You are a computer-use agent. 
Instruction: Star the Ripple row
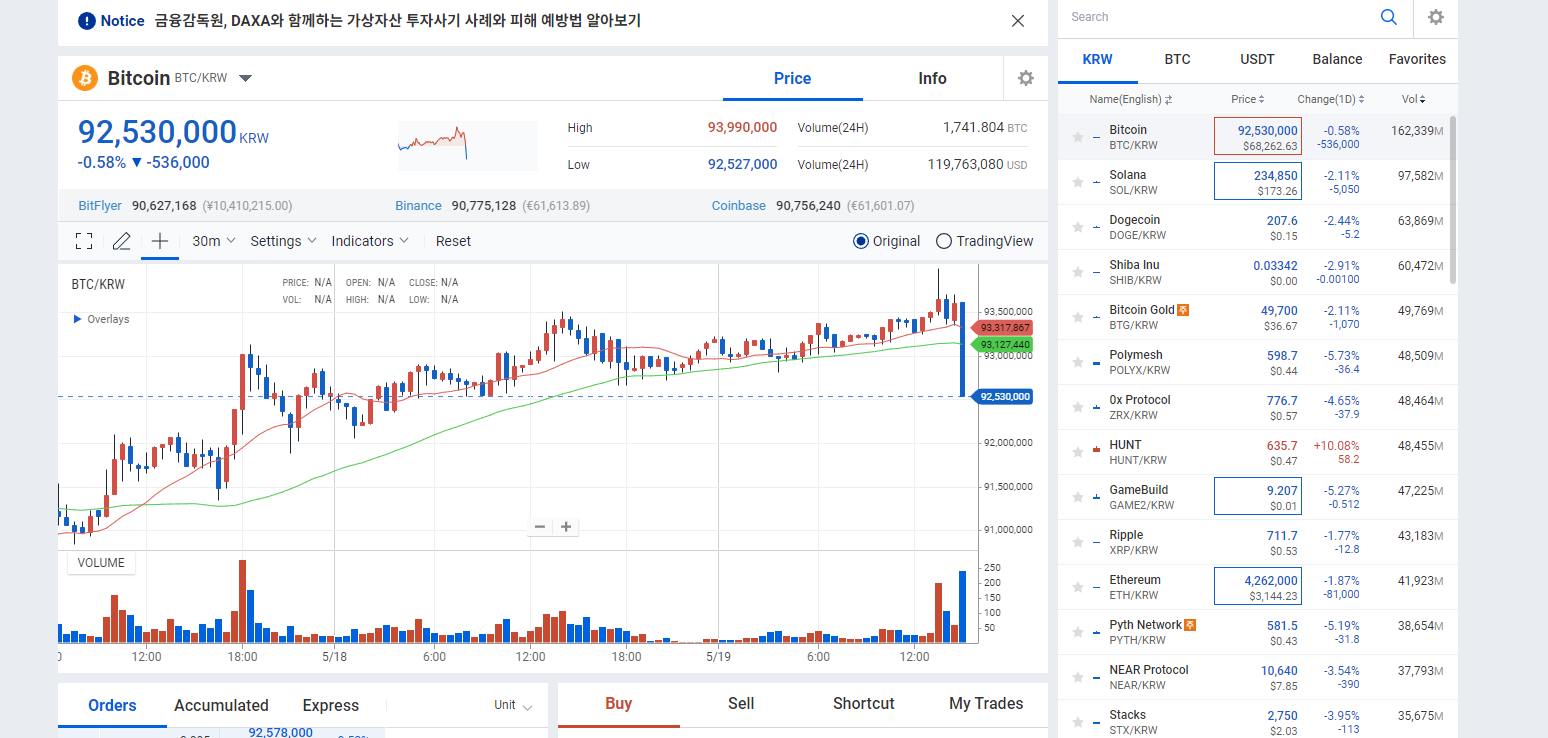(x=1078, y=542)
